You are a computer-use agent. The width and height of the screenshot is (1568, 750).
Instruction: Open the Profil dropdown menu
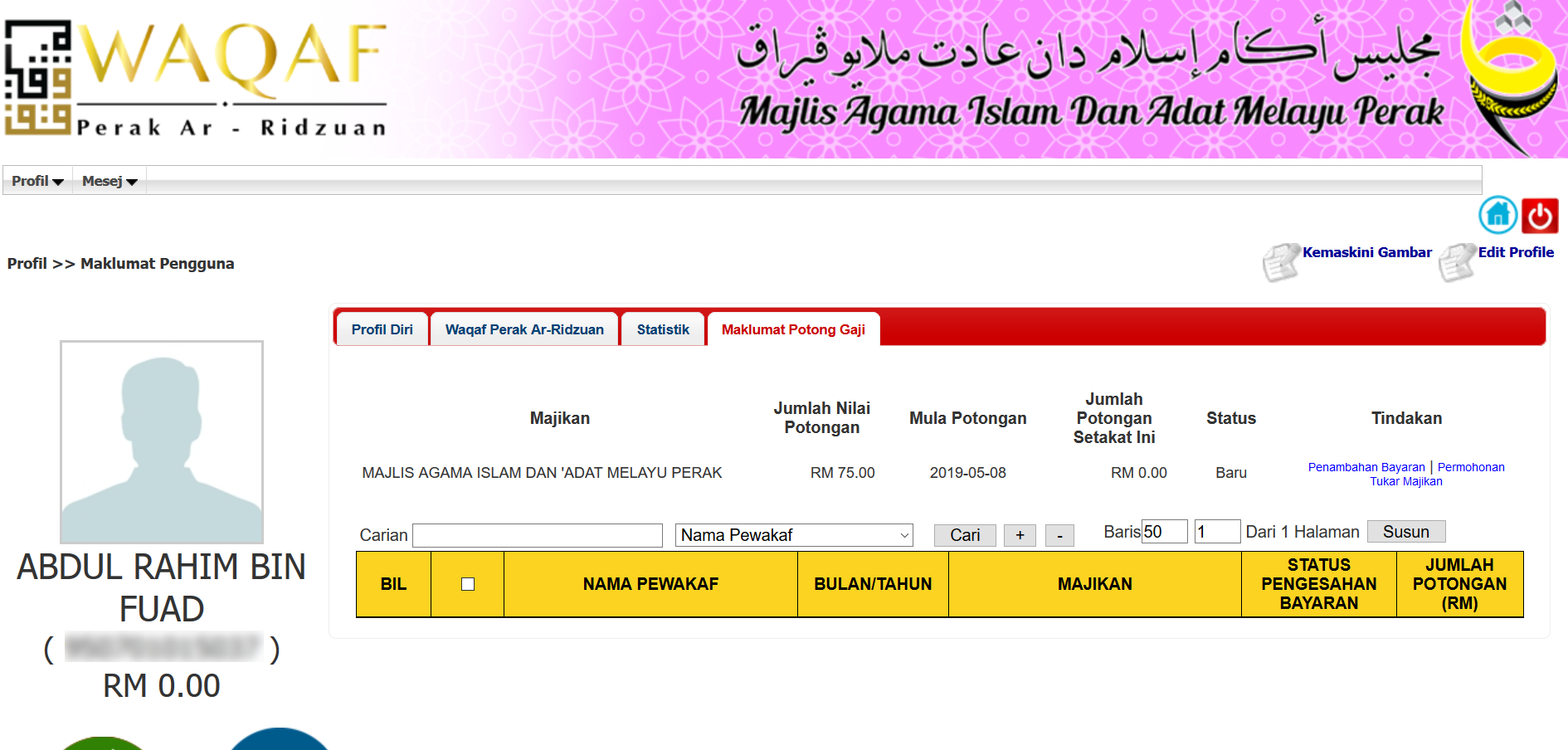pos(37,181)
